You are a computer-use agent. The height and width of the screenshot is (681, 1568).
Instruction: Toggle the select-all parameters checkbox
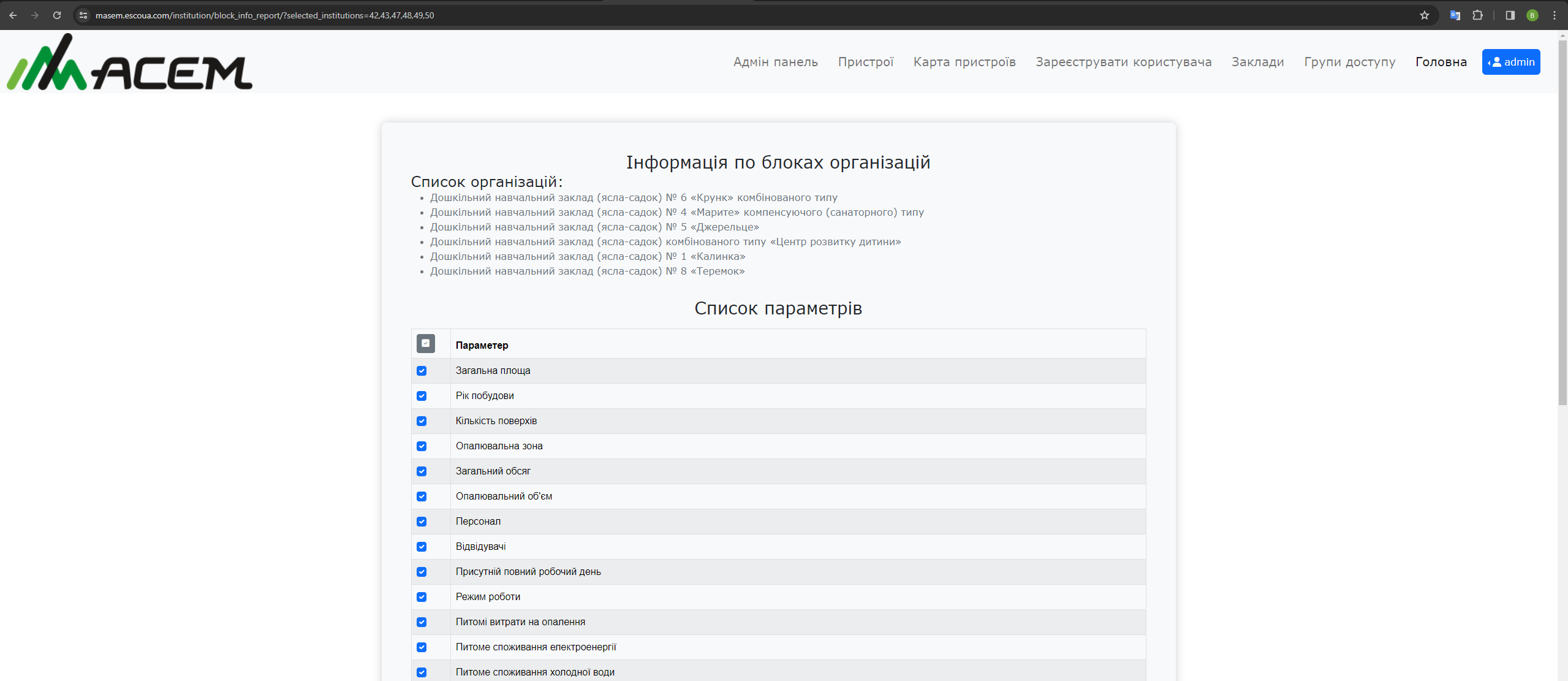coord(425,343)
